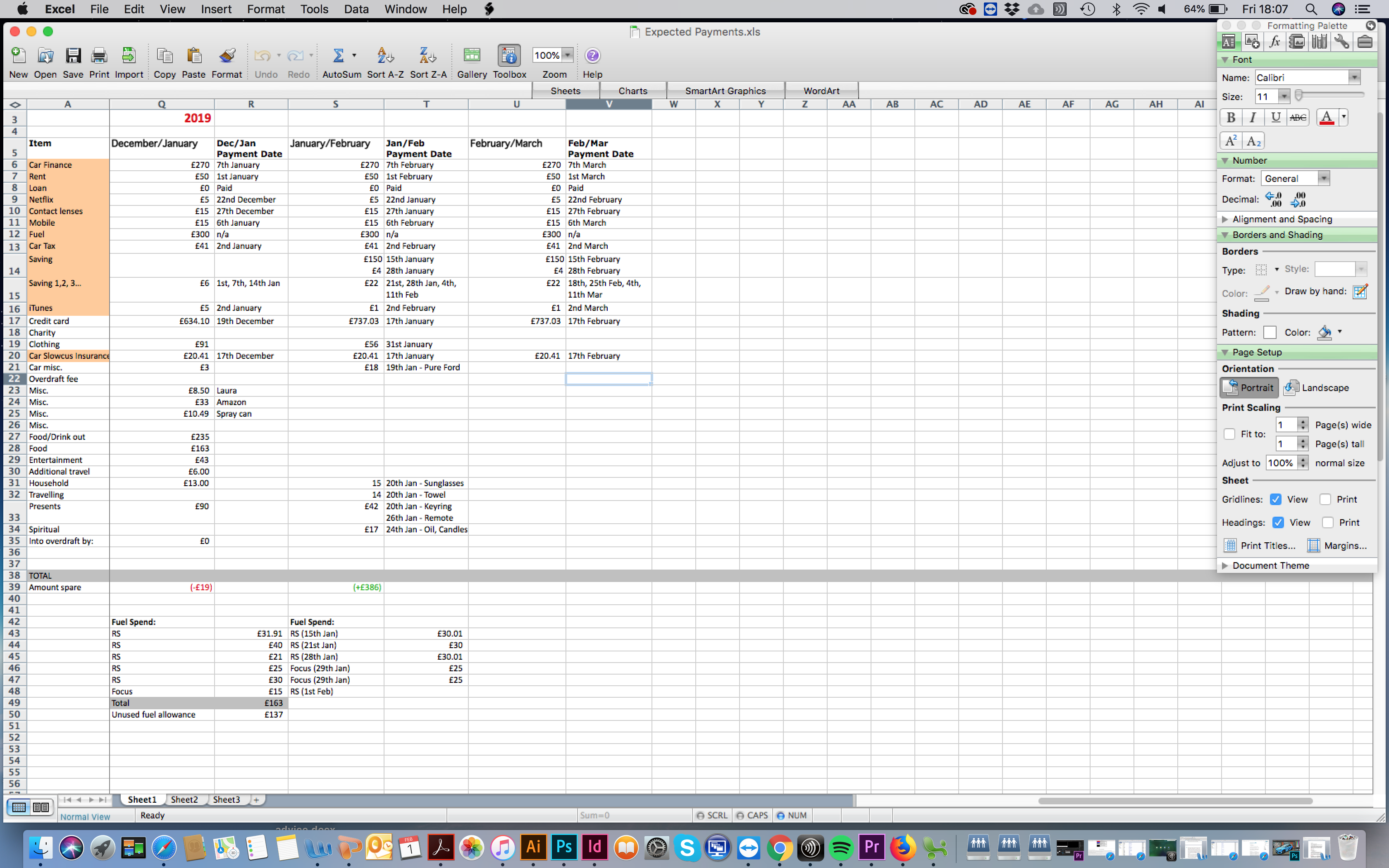
Task: Click the Margins... button
Action: (1337, 546)
